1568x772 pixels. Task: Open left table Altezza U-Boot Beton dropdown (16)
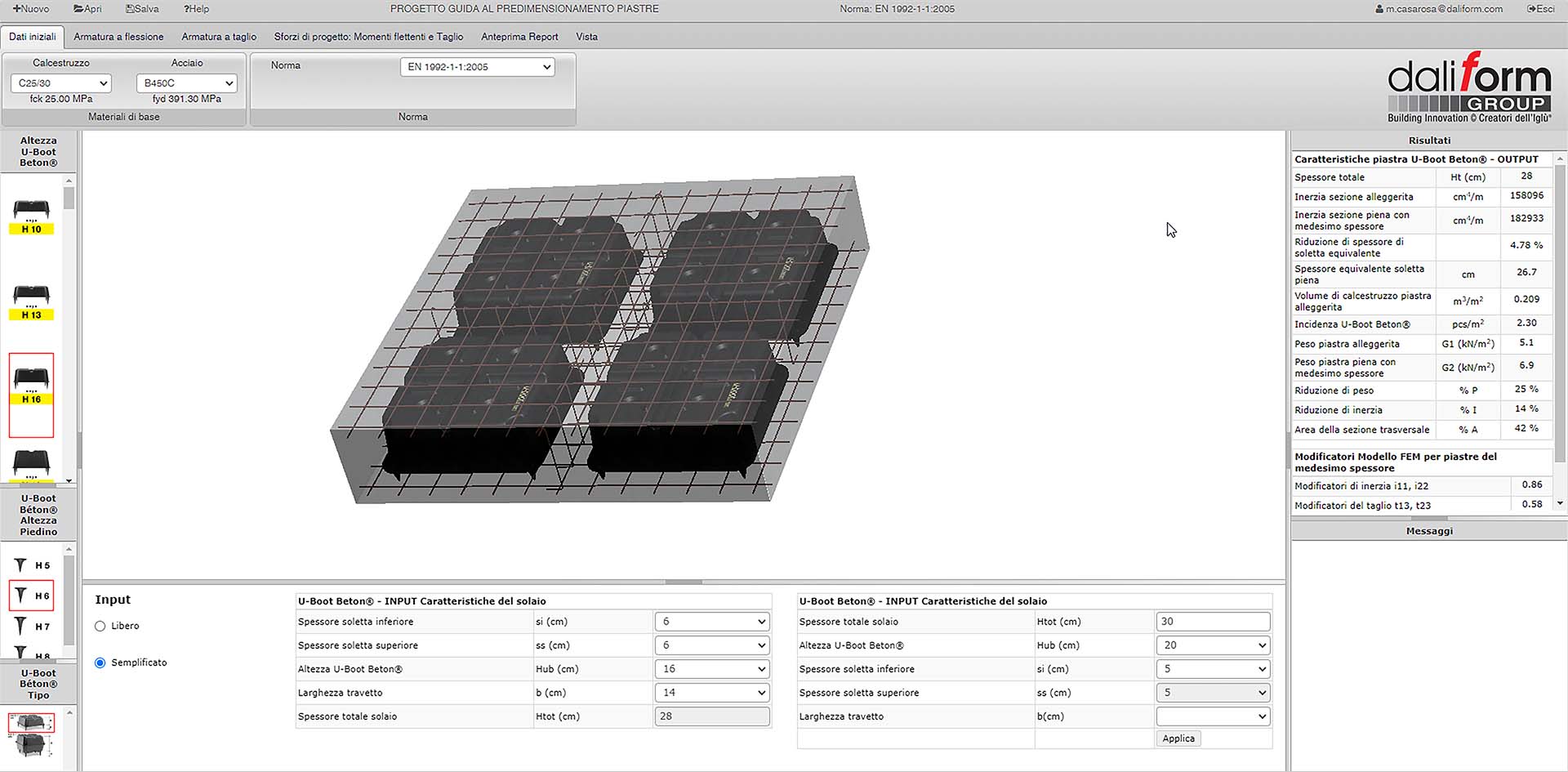[712, 669]
